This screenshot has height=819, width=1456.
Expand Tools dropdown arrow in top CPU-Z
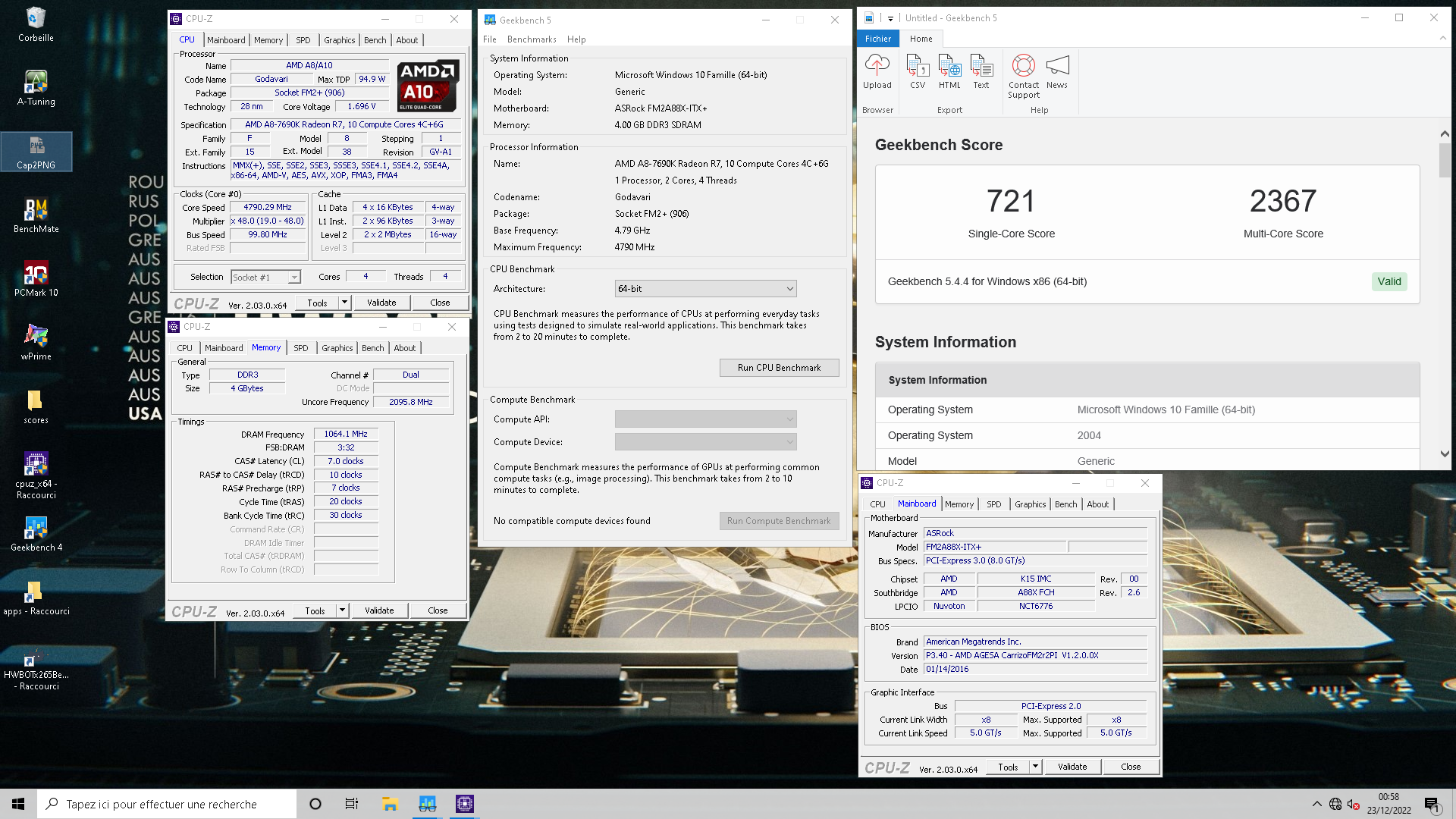[344, 303]
